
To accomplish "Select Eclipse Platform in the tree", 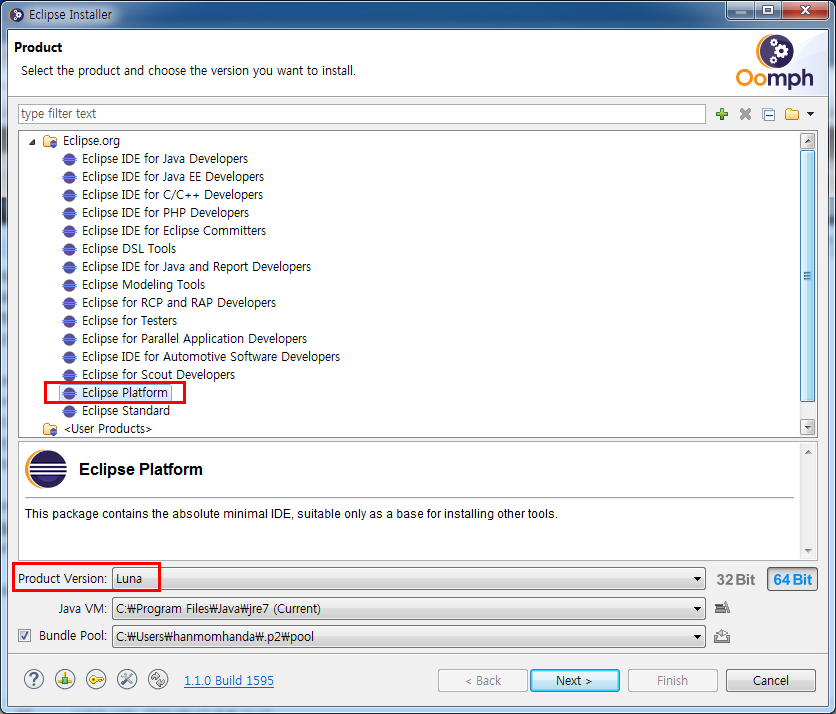I will 125,393.
